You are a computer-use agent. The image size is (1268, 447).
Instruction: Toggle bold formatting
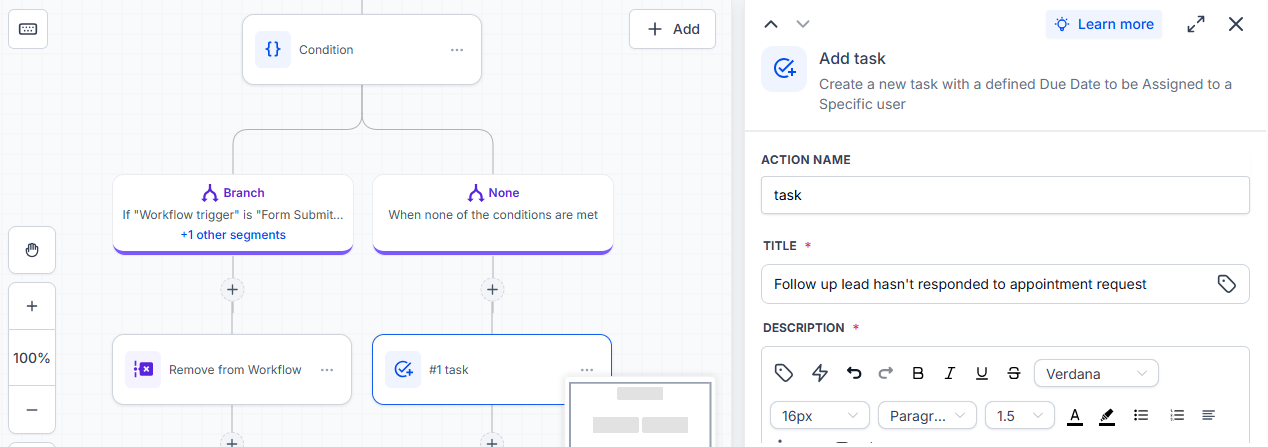(918, 373)
